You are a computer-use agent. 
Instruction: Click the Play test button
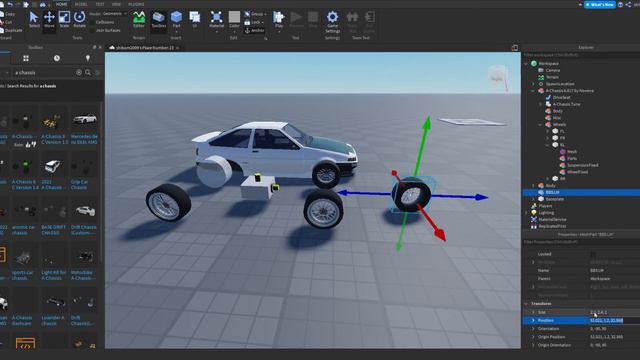pyautogui.click(x=279, y=19)
